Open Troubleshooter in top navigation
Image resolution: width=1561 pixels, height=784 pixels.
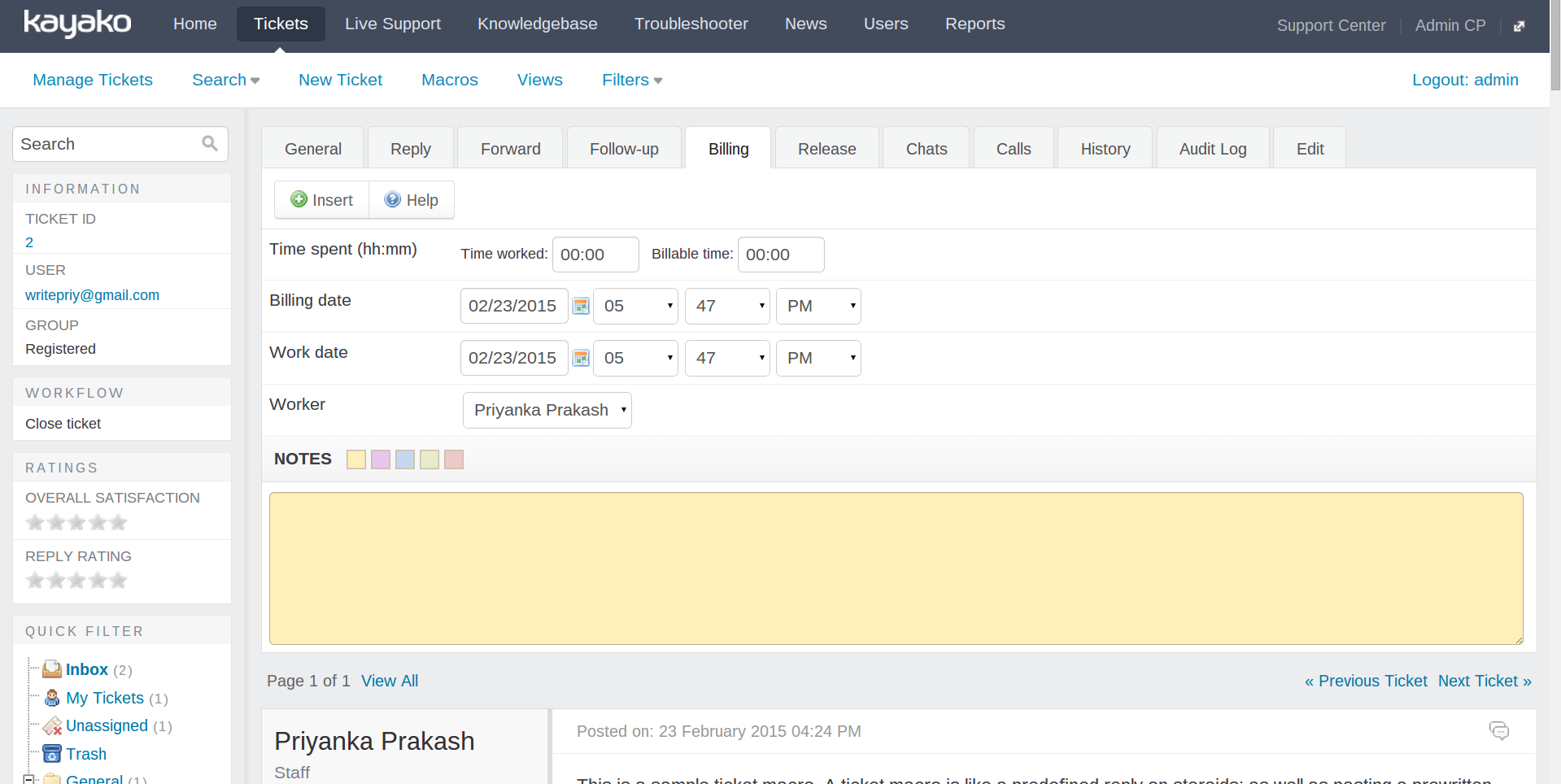tap(691, 24)
